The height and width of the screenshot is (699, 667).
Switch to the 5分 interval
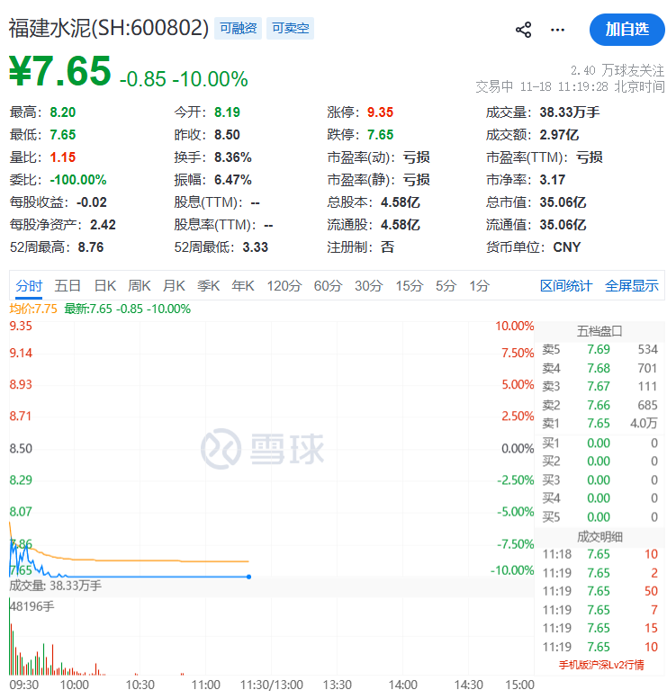pyautogui.click(x=444, y=286)
